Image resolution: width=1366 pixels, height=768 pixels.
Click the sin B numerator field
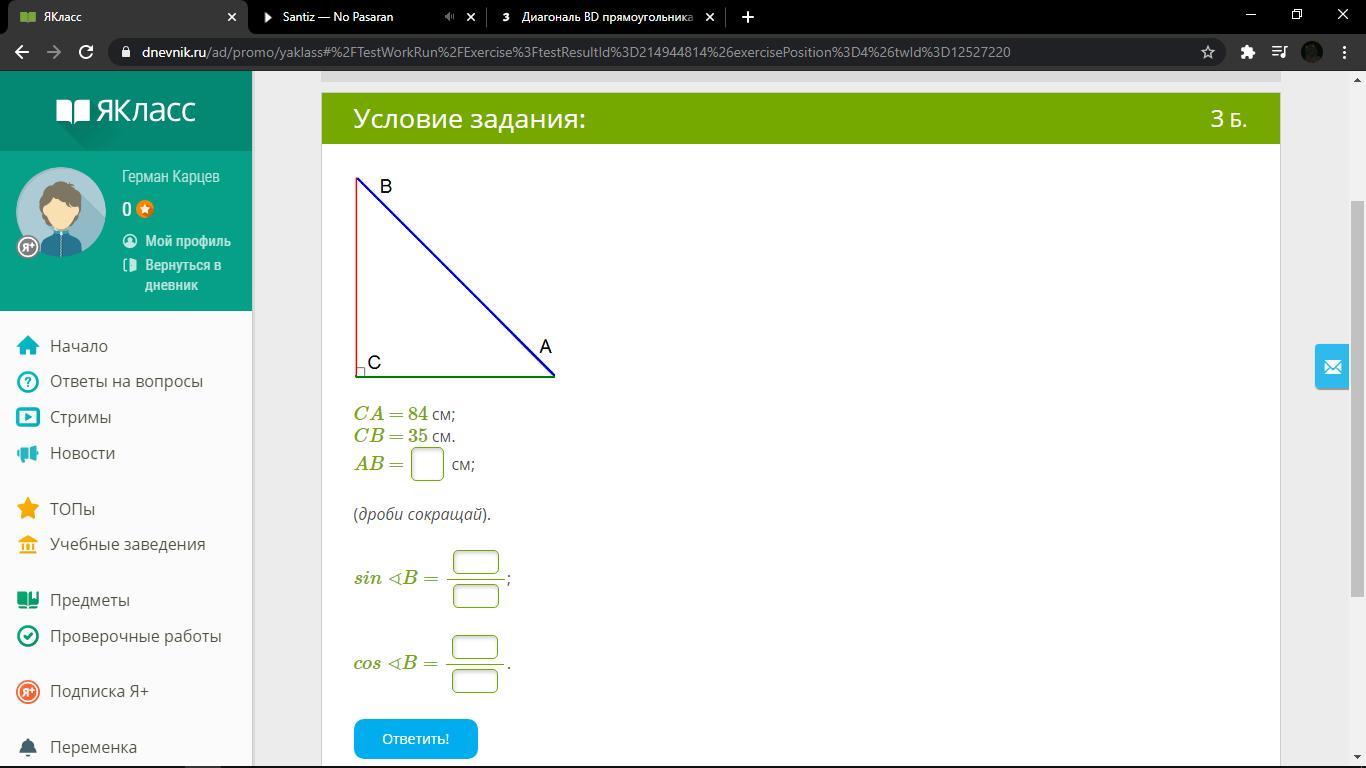pos(476,562)
